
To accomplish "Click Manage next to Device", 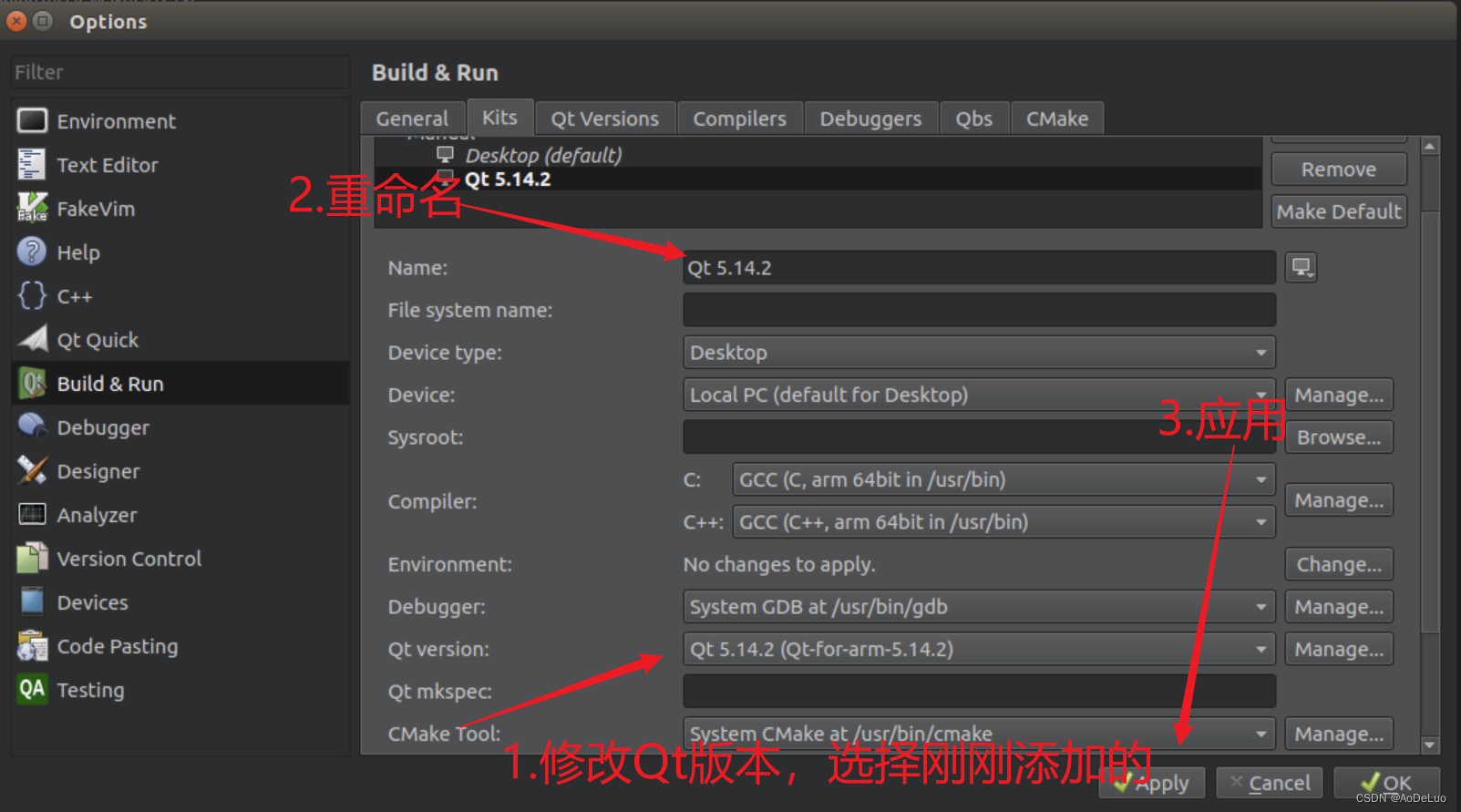I will click(x=1339, y=395).
